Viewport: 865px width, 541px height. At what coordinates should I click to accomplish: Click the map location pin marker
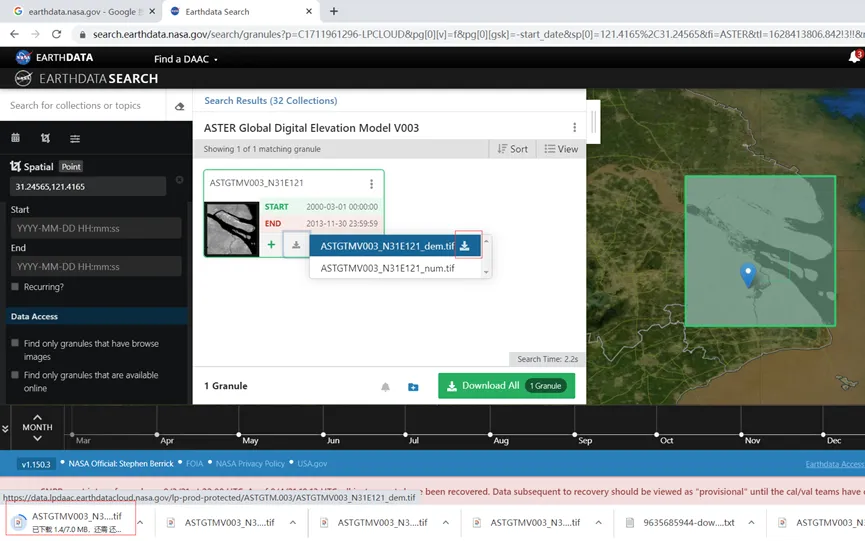pyautogui.click(x=748, y=275)
